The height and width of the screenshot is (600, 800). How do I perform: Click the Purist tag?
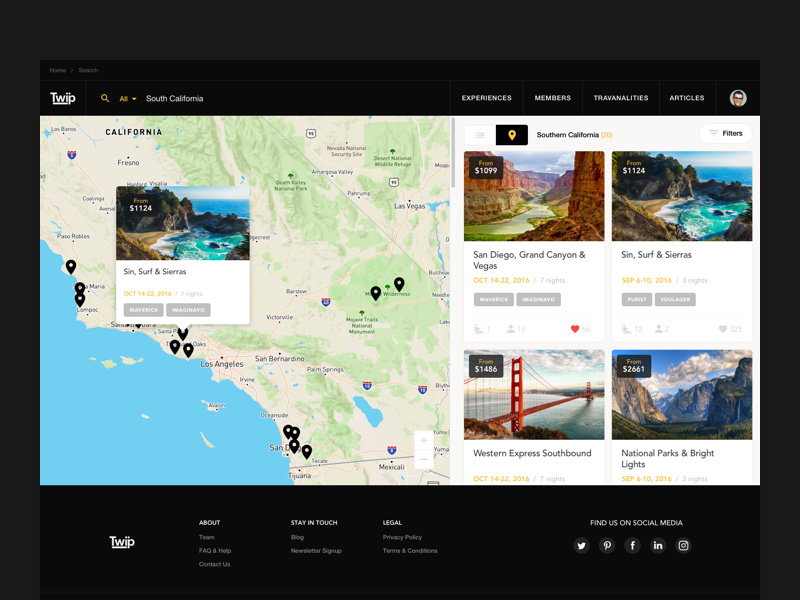tap(637, 299)
